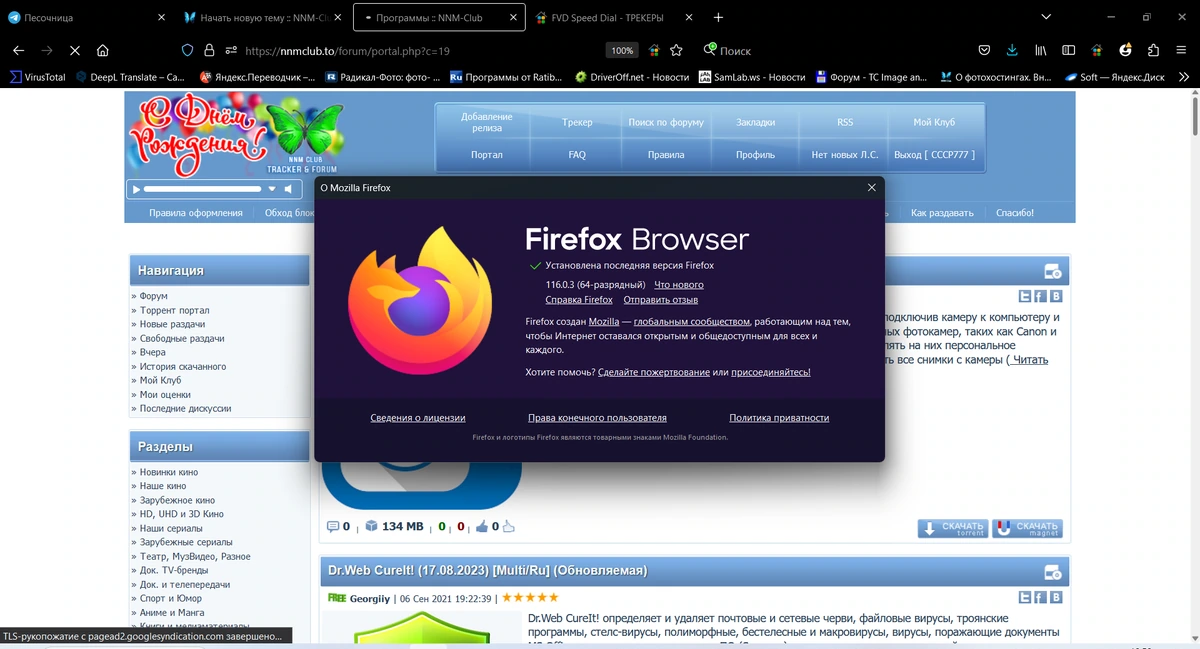Viewport: 1200px width, 649px height.
Task: Click the Отправить отзыв link
Action: (661, 300)
